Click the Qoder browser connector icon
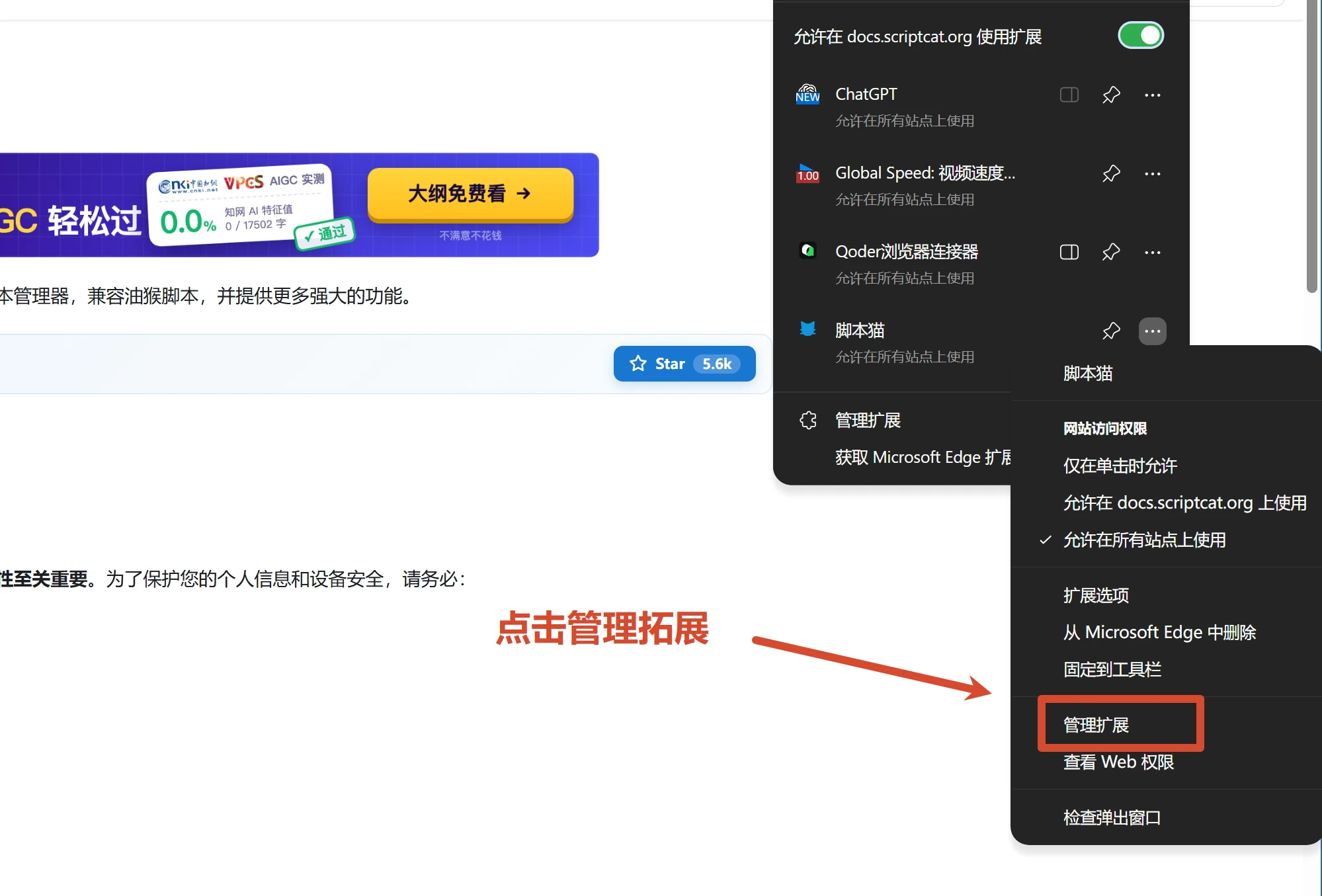 (807, 251)
